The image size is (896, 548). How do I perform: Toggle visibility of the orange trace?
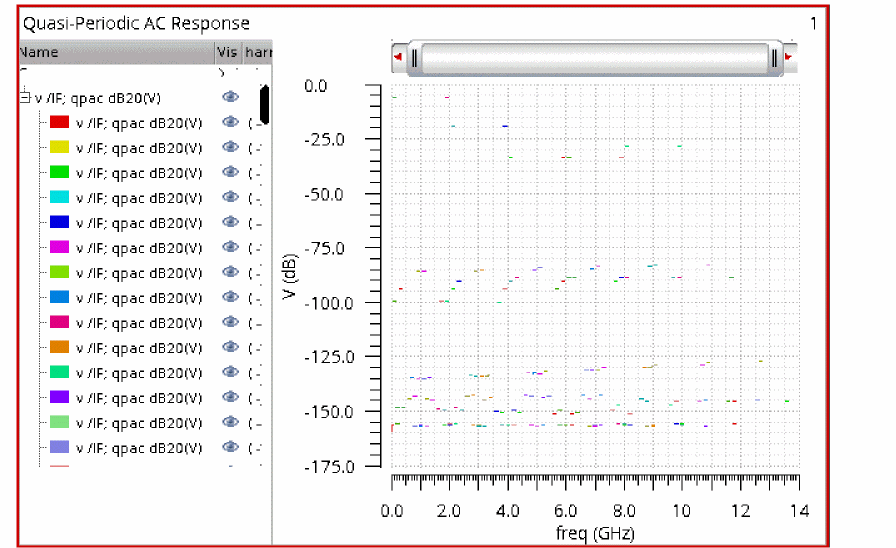click(x=231, y=347)
